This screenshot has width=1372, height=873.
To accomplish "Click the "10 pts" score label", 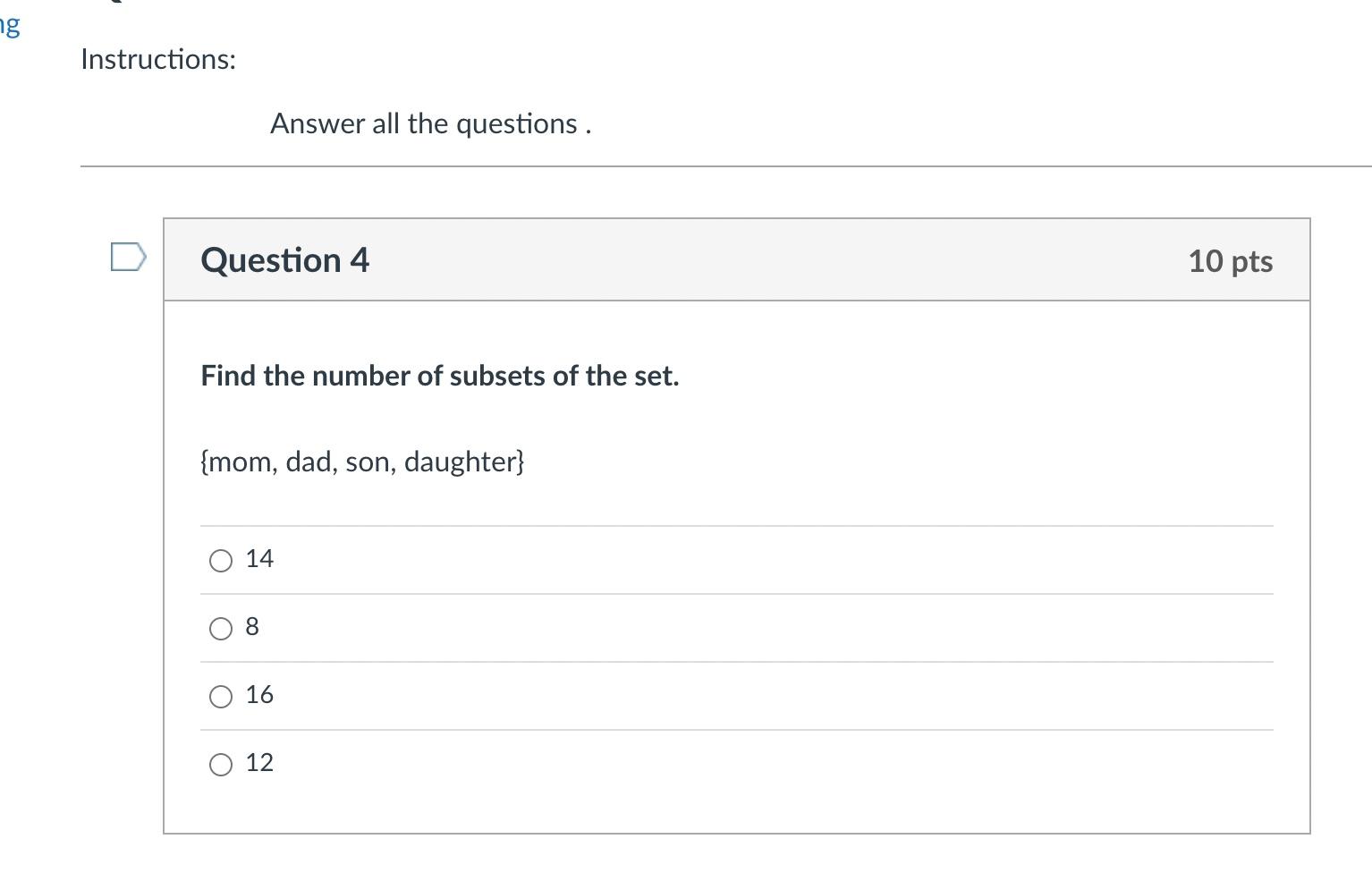I will coord(1230,261).
